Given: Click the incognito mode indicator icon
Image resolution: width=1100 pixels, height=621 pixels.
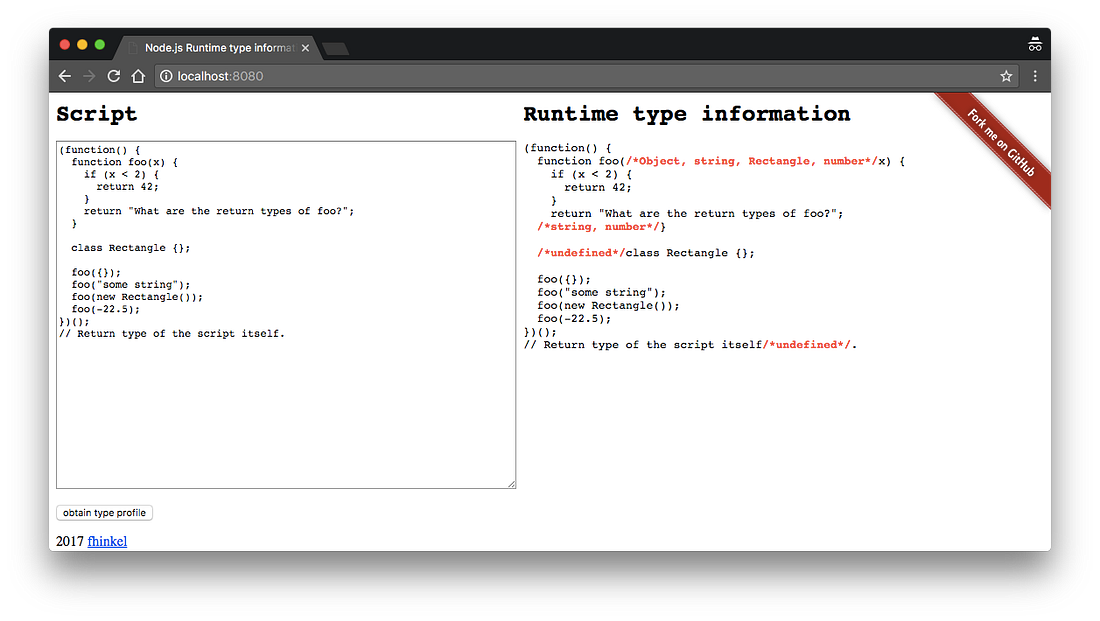Looking at the screenshot, I should pos(1035,43).
